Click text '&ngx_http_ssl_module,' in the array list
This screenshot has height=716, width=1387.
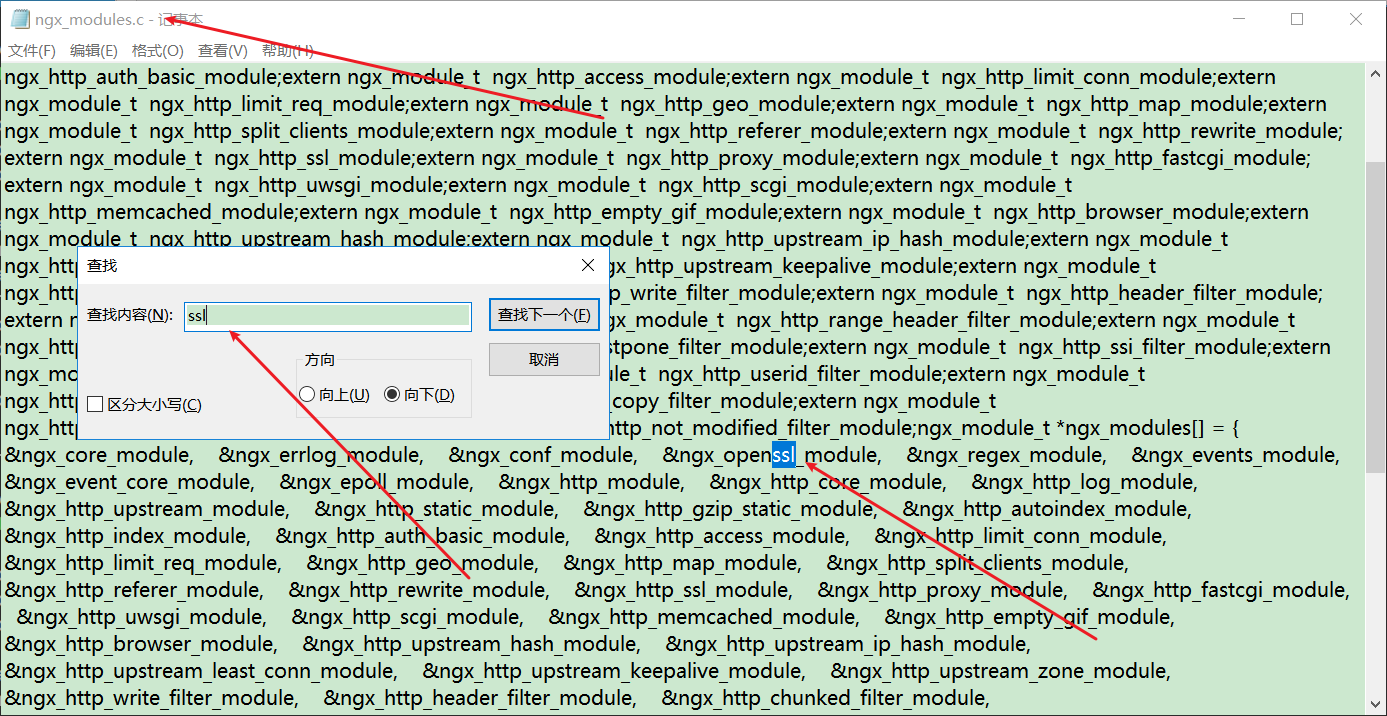coord(685,591)
